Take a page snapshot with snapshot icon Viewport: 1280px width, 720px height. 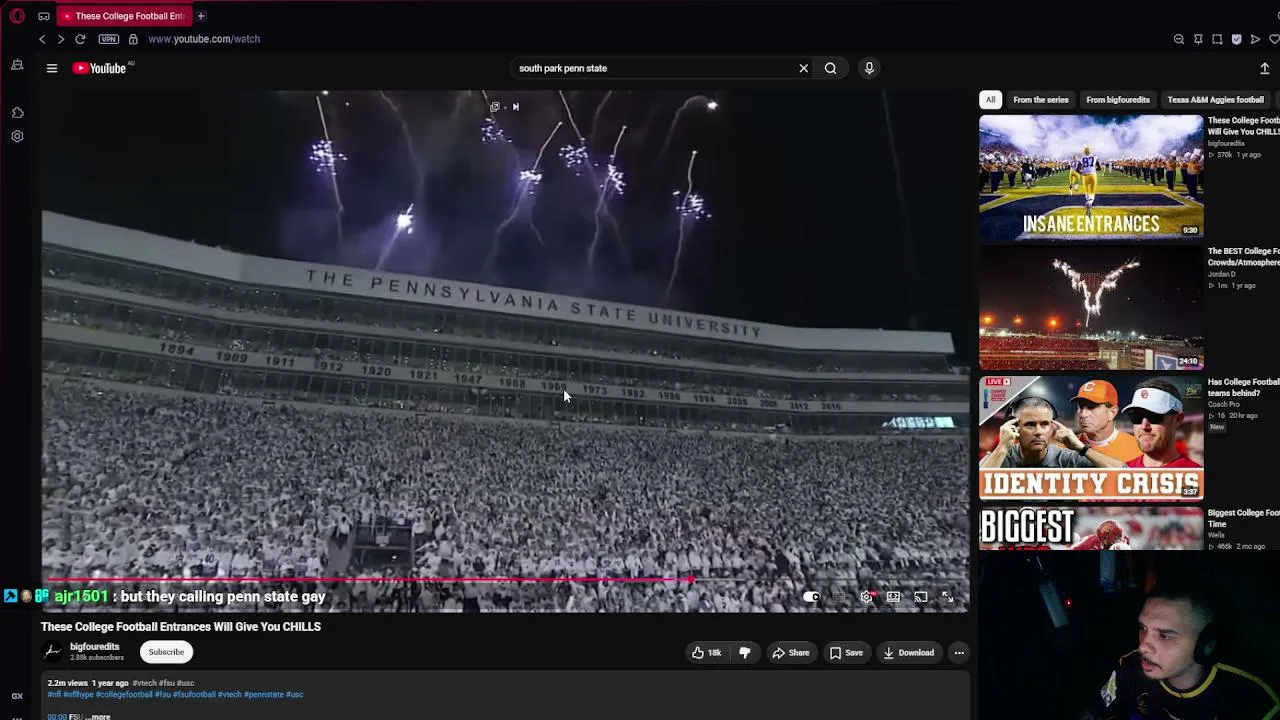[x=1217, y=39]
